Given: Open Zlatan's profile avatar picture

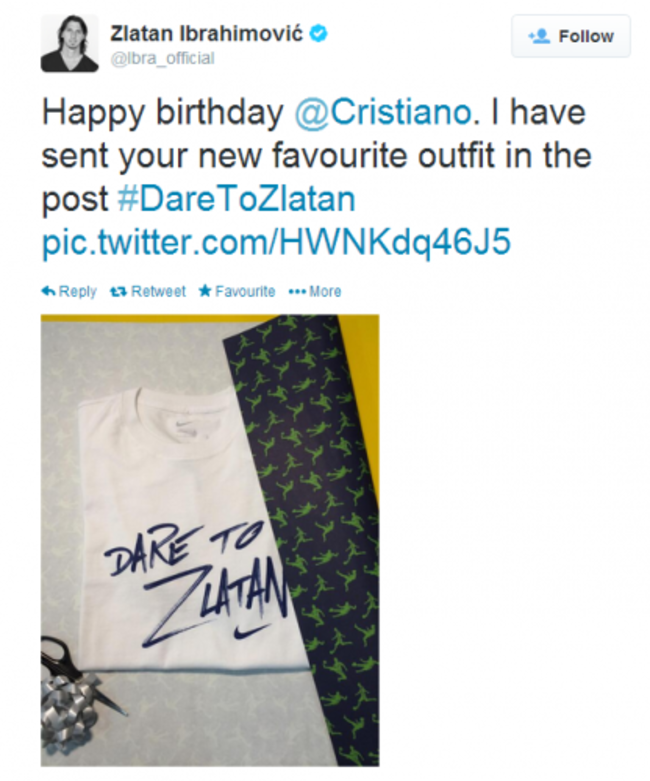Looking at the screenshot, I should tap(69, 43).
